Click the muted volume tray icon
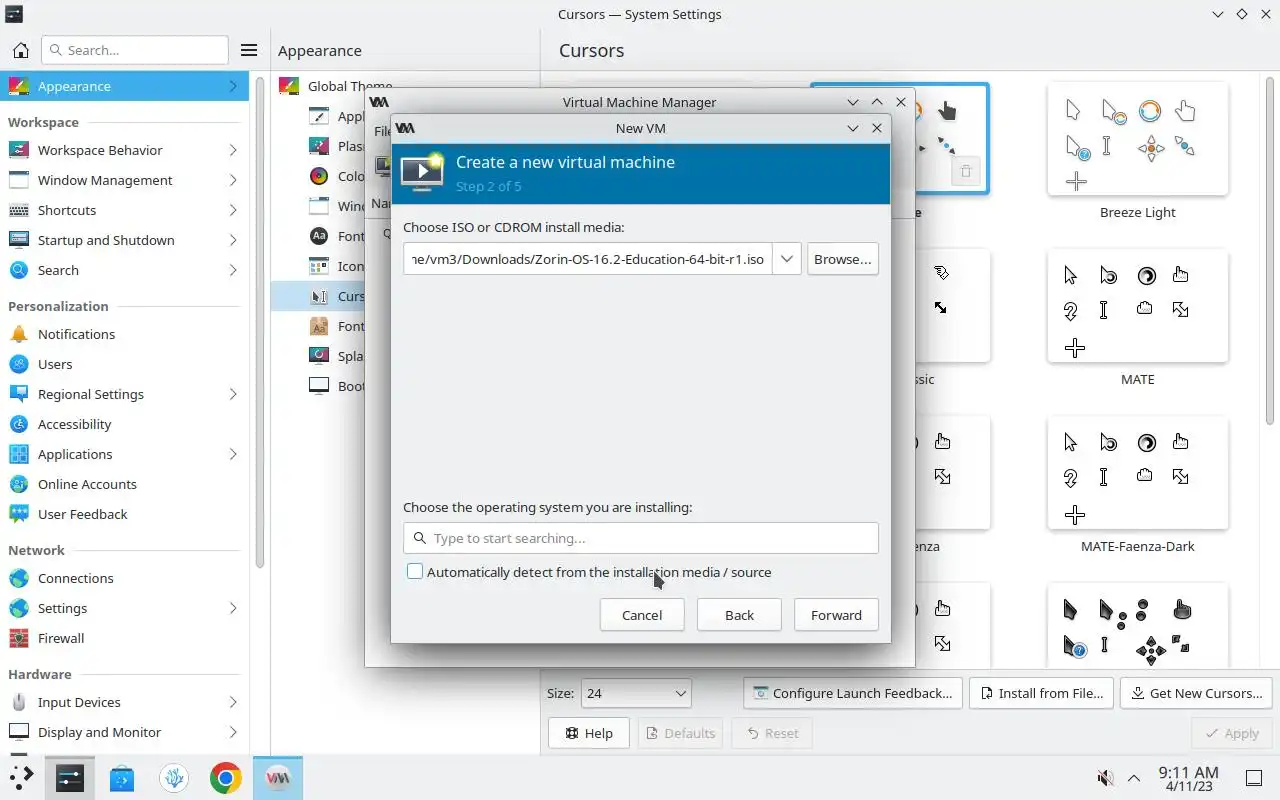 (x=1106, y=777)
